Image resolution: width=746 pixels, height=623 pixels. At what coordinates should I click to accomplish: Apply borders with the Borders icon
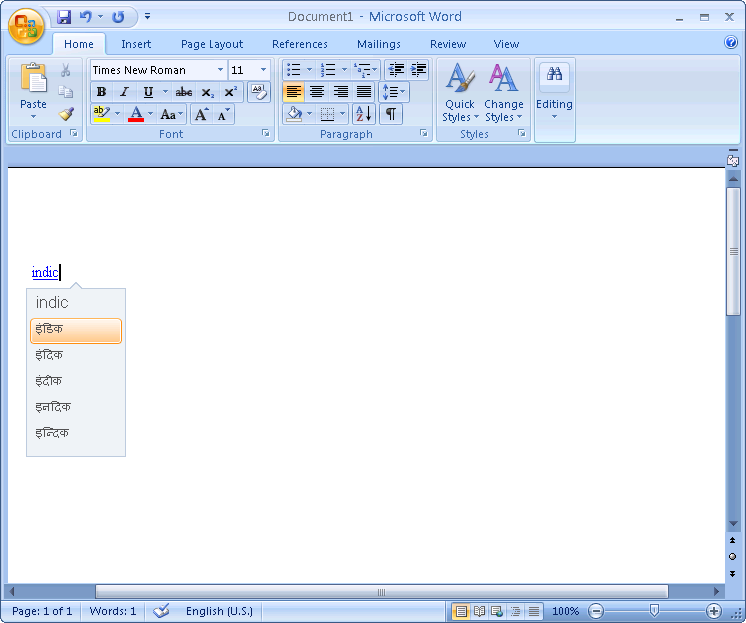(327, 114)
